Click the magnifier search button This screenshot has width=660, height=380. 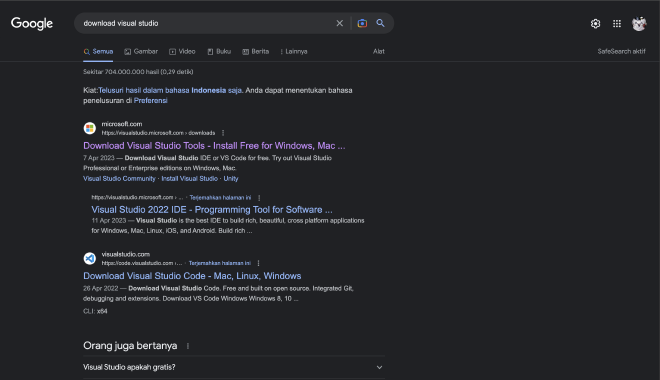(380, 23)
